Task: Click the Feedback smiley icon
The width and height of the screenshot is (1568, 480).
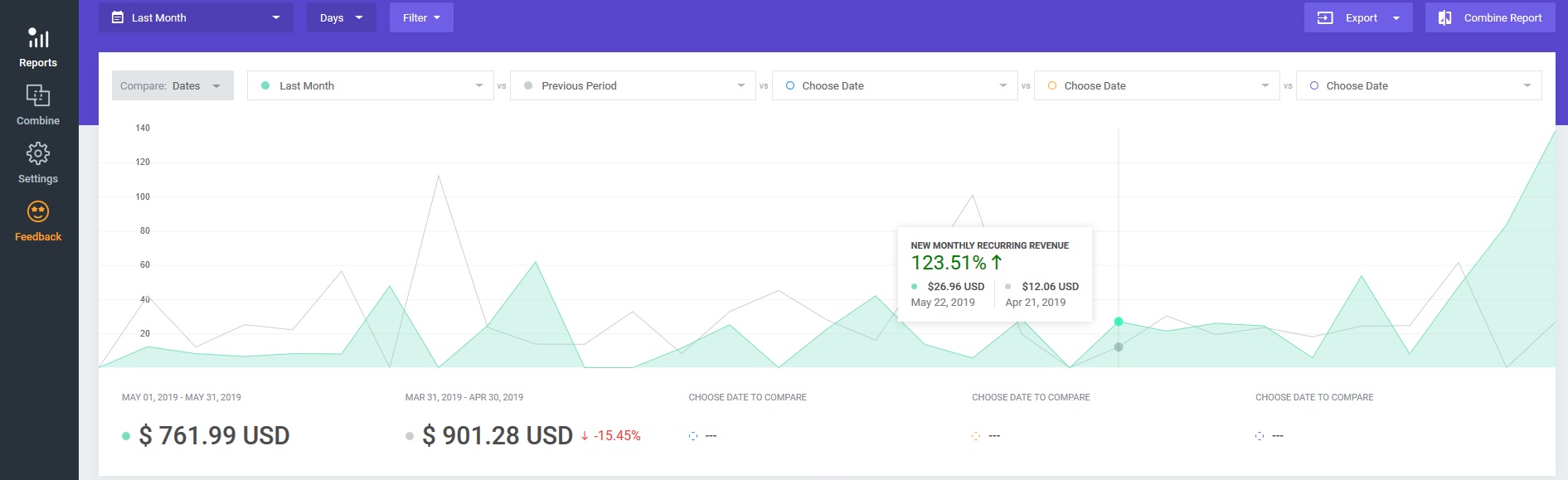Action: click(38, 211)
